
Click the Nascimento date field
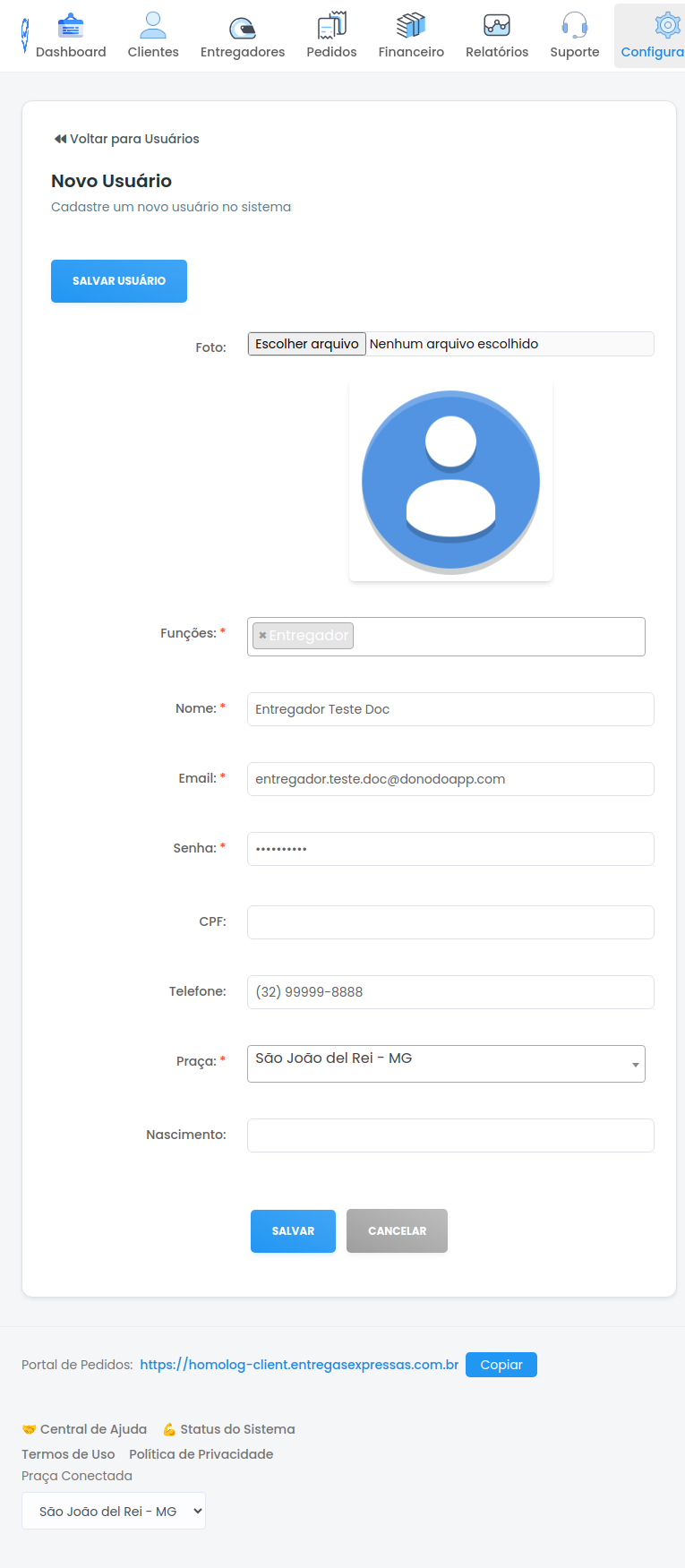450,1135
